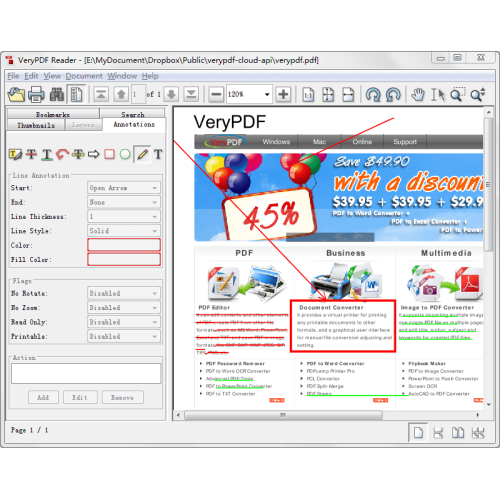Open the View menu
This screenshot has height=500, width=500.
(52, 76)
